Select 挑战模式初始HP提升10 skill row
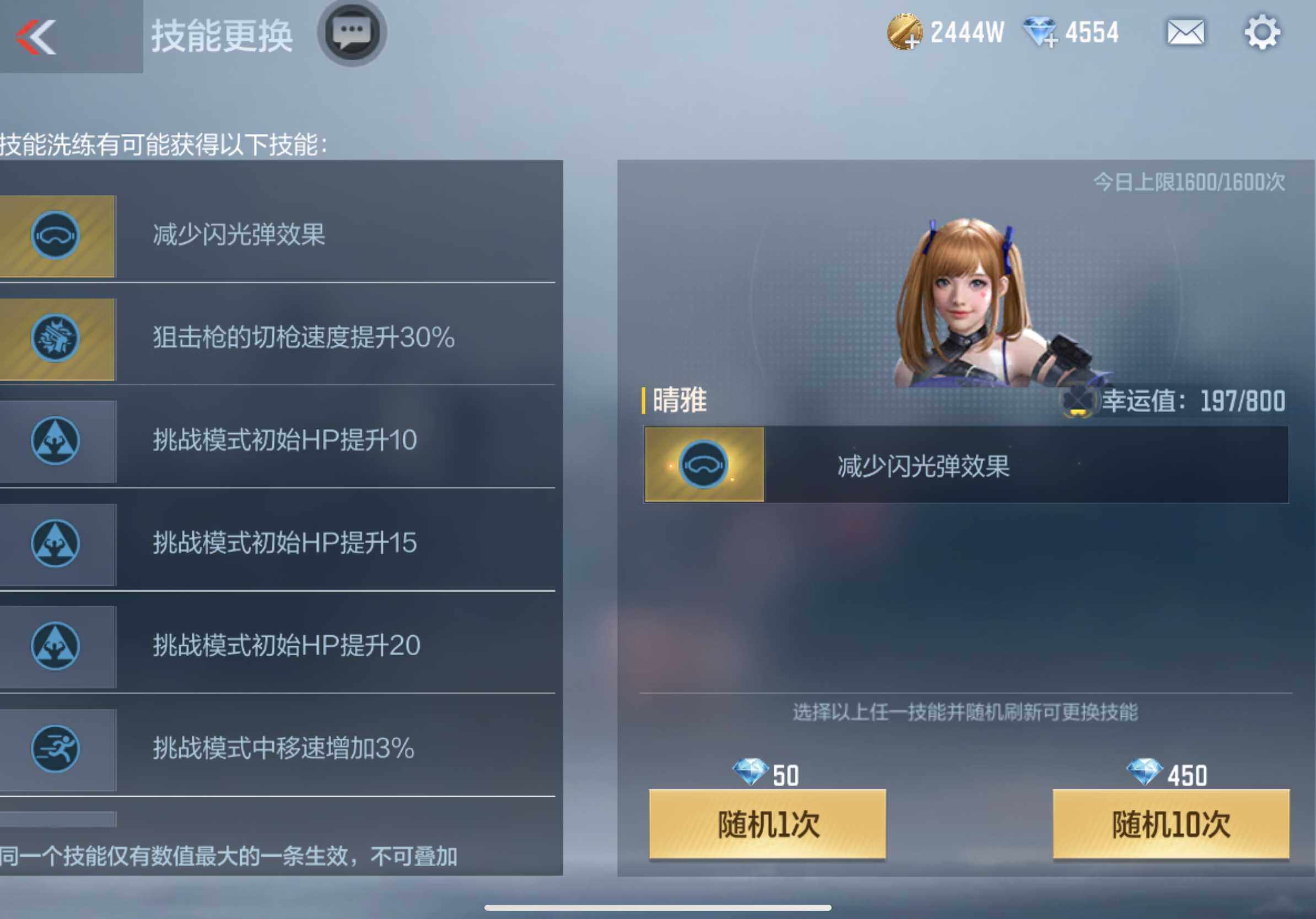1316x919 pixels. (277, 441)
